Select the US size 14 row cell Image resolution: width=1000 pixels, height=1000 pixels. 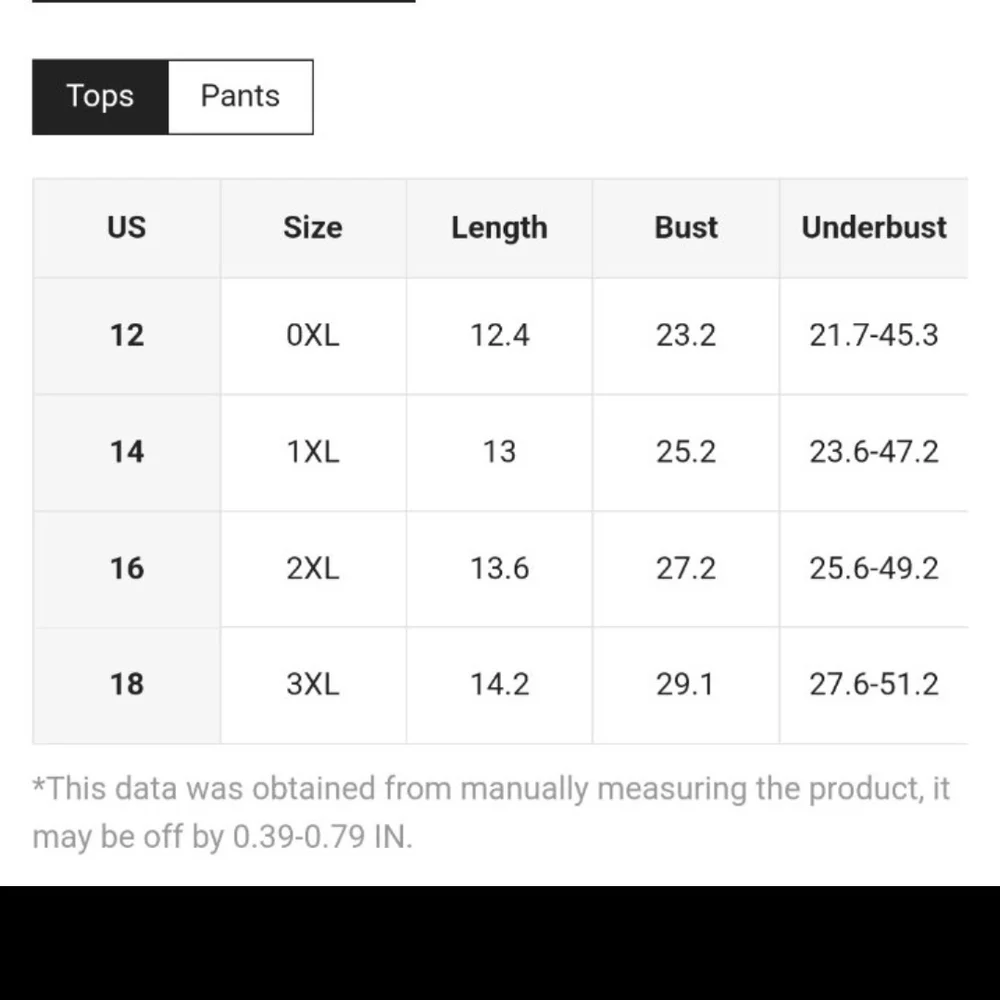coord(127,452)
